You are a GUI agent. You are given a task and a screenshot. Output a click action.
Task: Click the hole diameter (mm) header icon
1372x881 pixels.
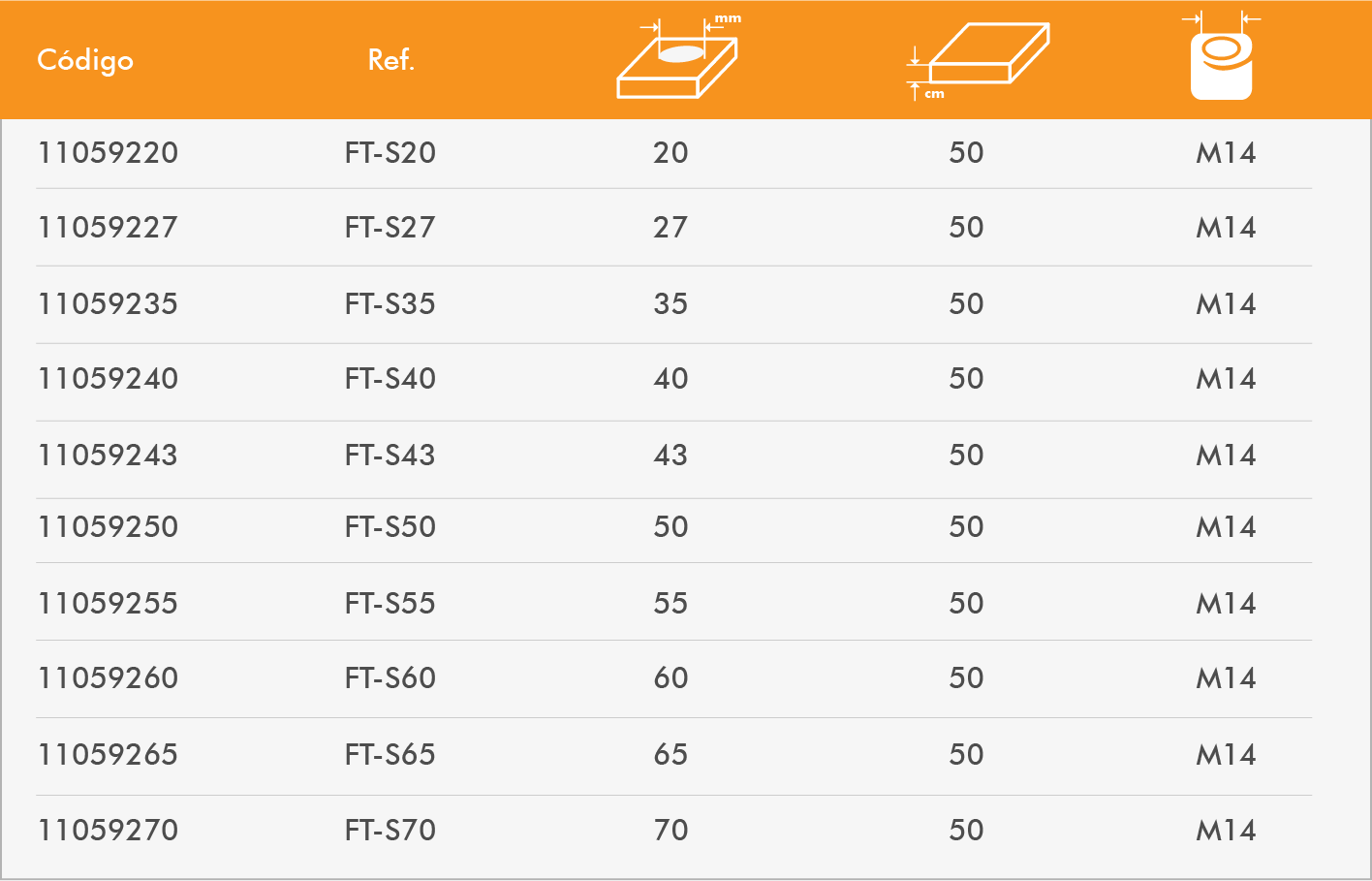click(x=678, y=60)
